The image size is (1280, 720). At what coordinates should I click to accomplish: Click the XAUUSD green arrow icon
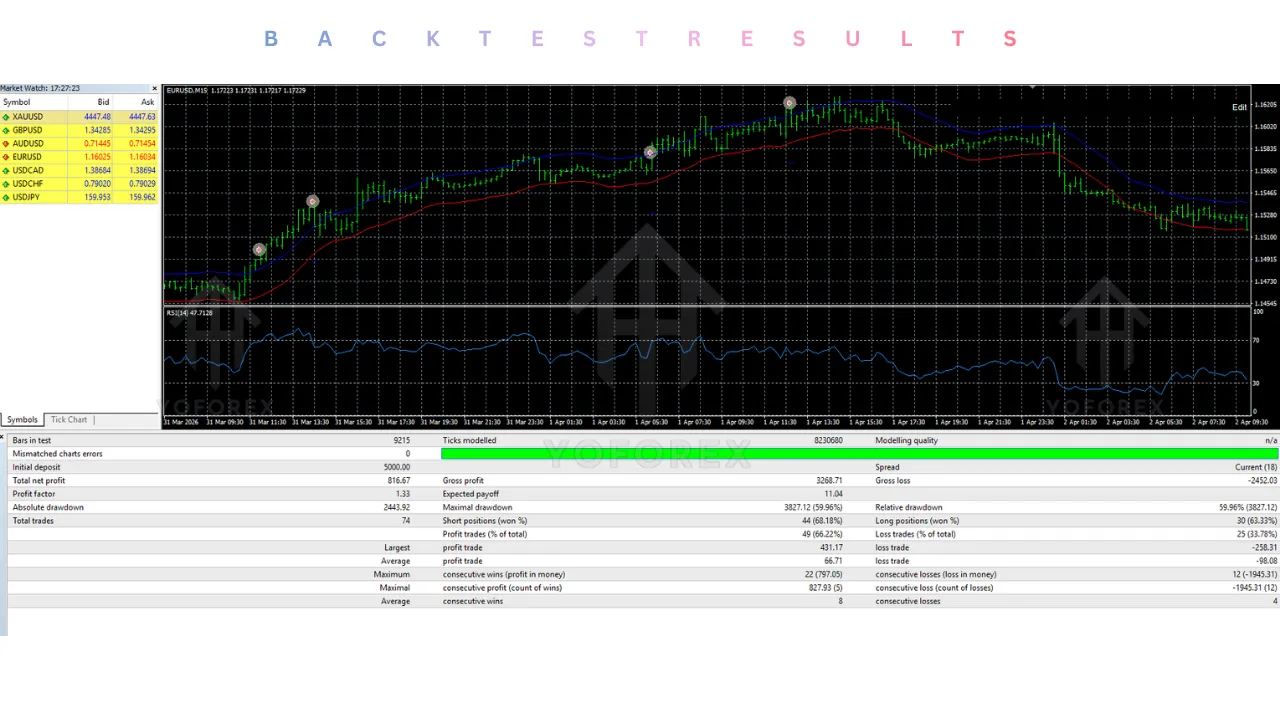[6, 117]
